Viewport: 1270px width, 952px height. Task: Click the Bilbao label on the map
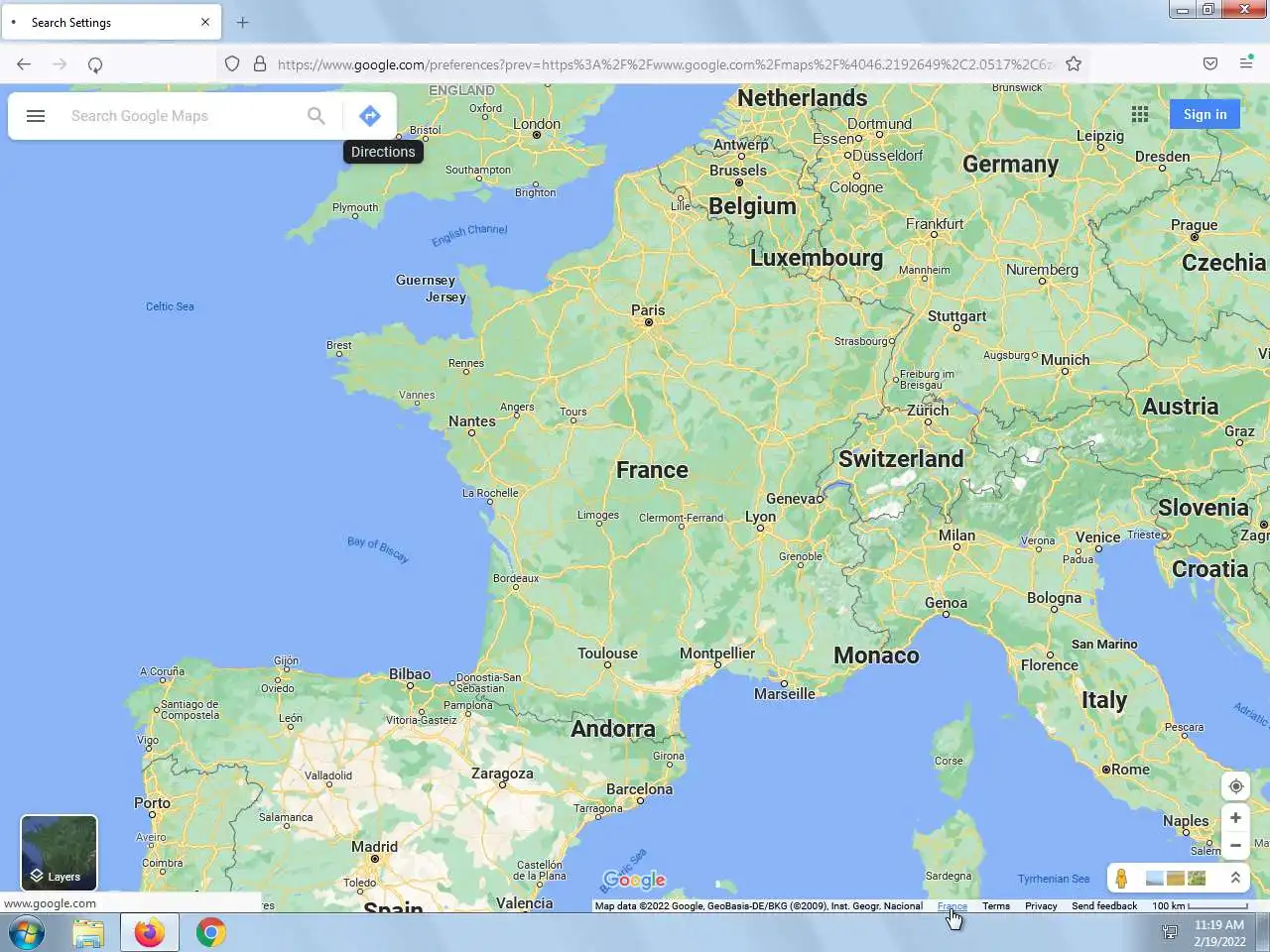[410, 674]
